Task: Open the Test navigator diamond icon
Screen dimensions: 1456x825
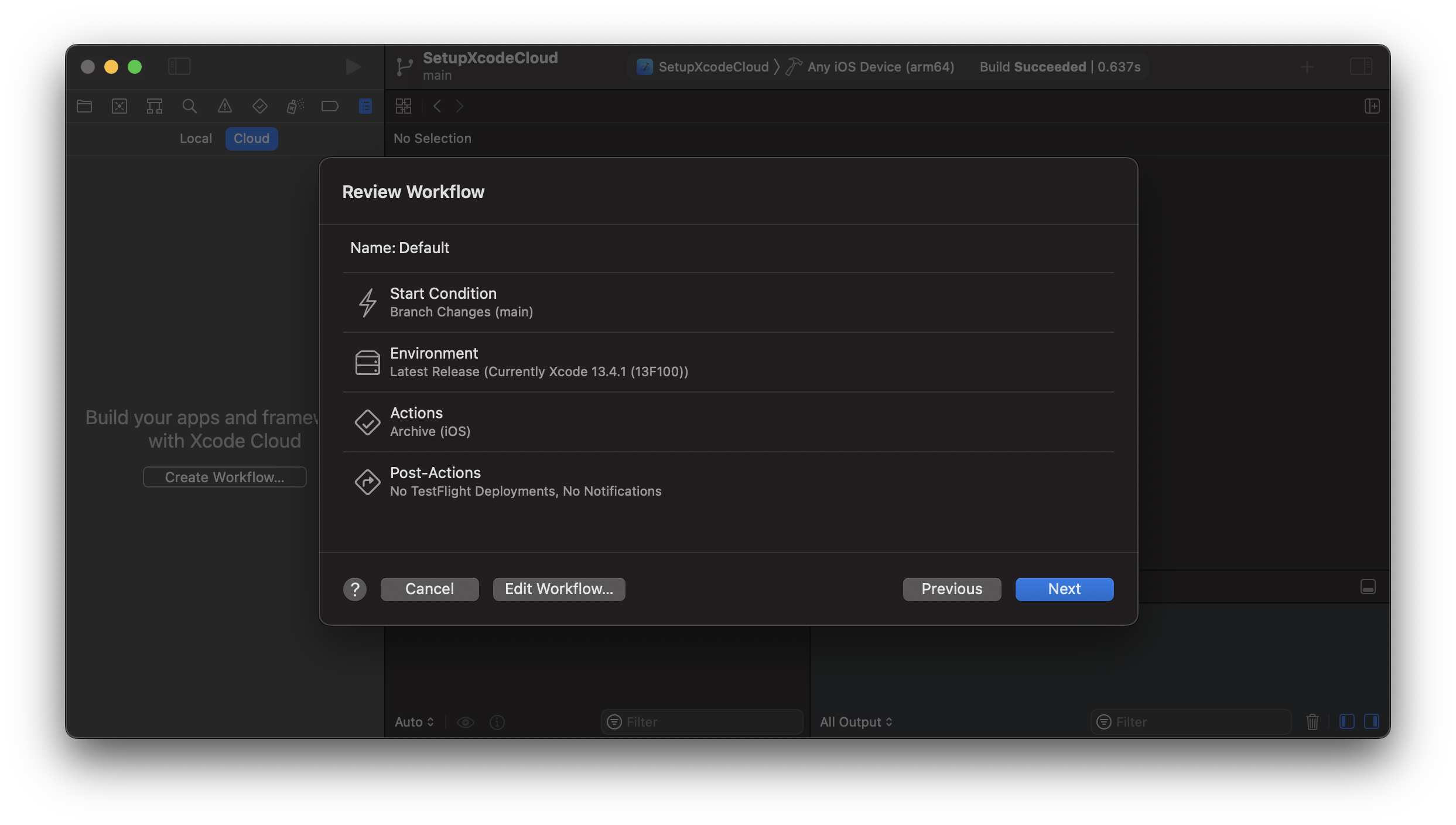Action: (x=259, y=106)
